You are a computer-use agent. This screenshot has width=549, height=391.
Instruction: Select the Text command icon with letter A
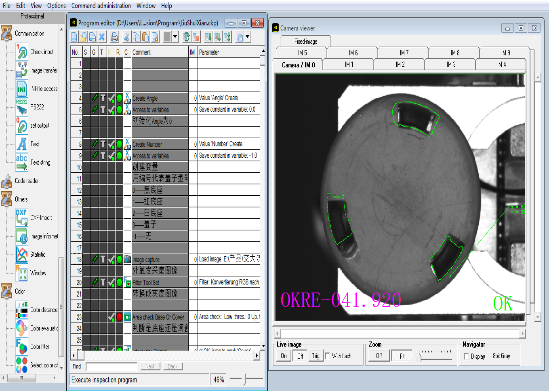(22, 144)
